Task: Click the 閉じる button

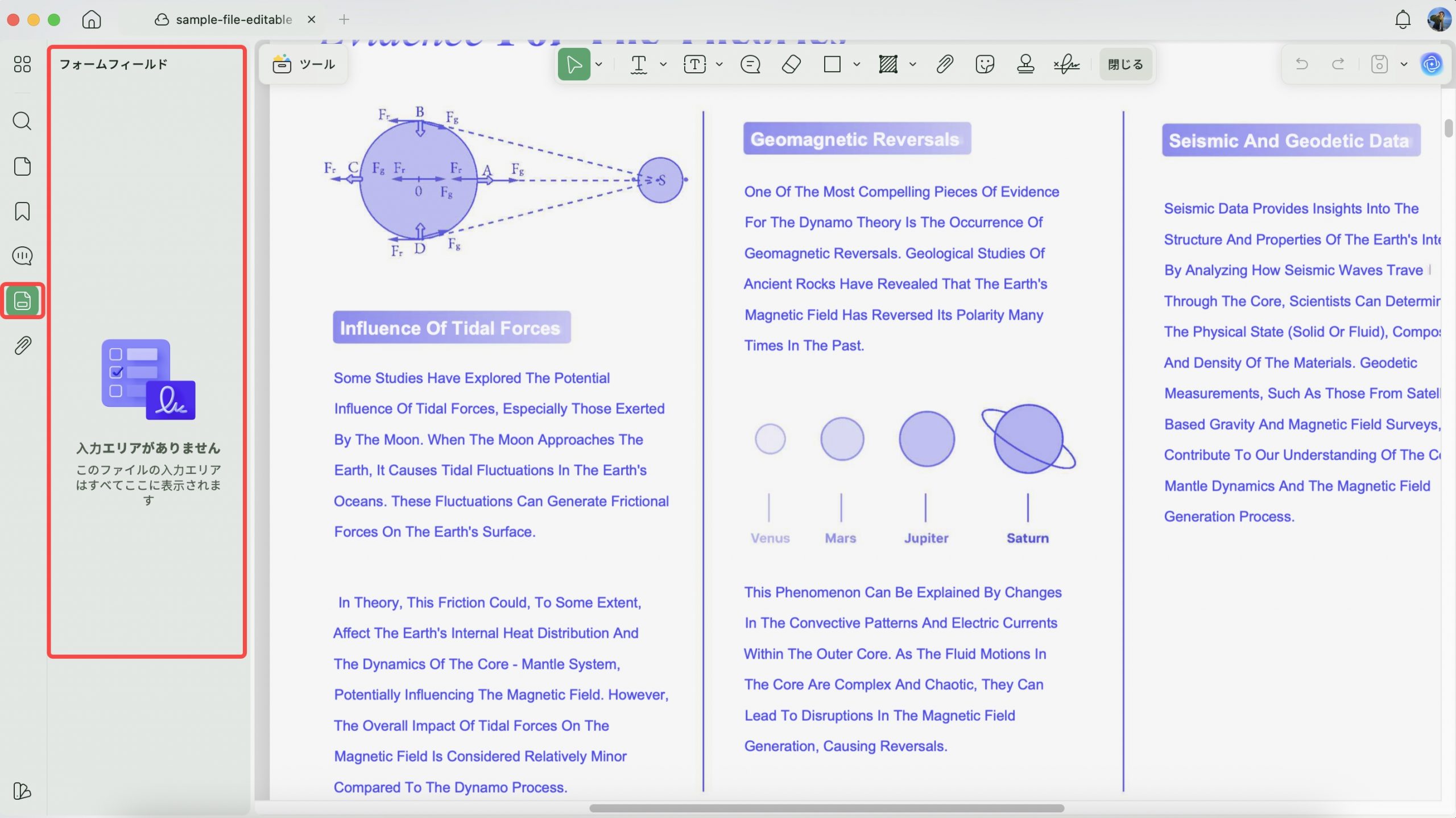Action: (1126, 64)
